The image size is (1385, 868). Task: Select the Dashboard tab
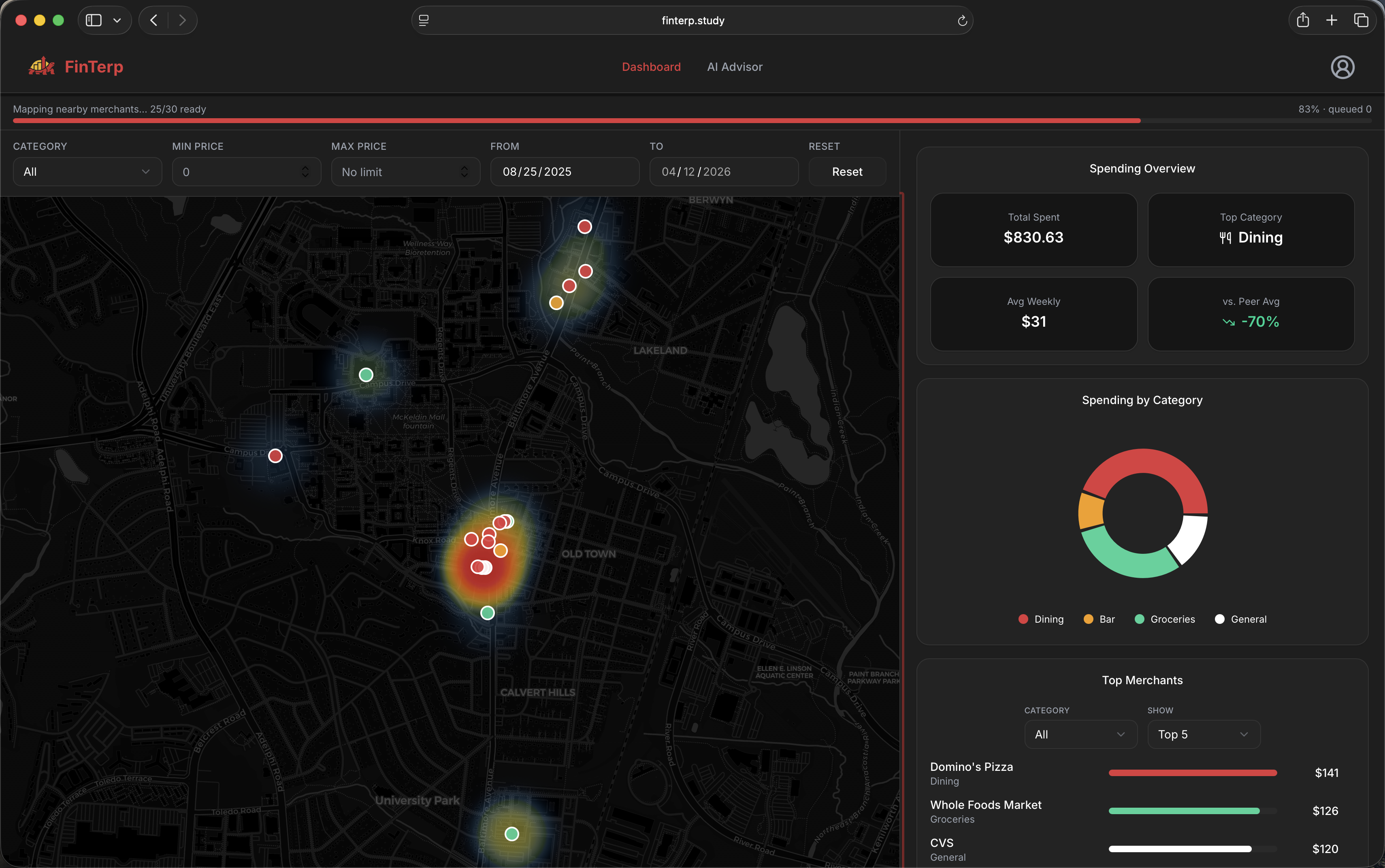click(x=650, y=67)
